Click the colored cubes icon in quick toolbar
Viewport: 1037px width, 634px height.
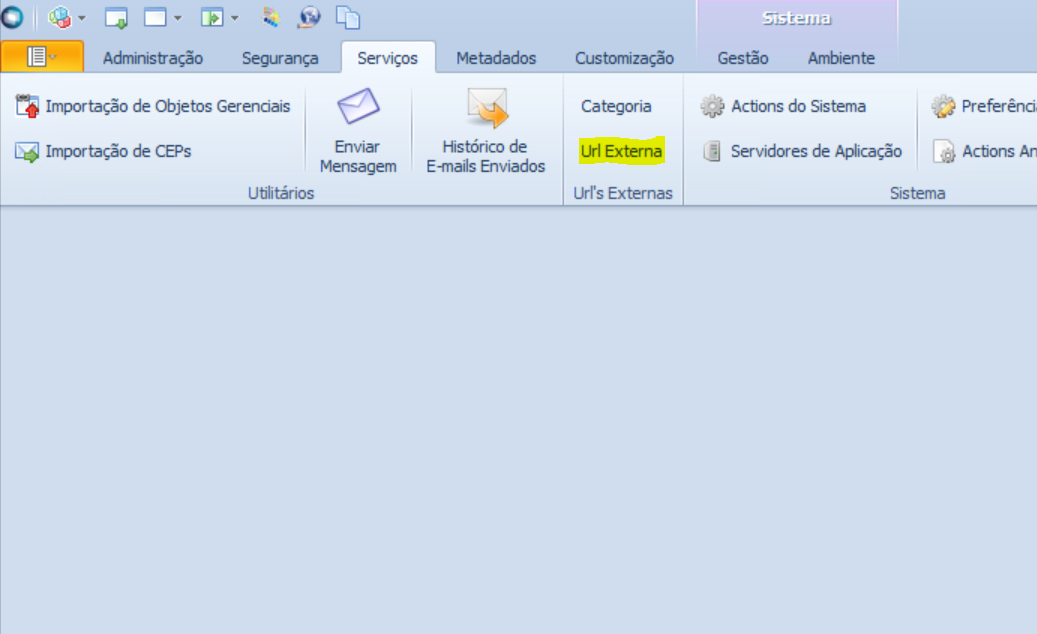(60, 17)
